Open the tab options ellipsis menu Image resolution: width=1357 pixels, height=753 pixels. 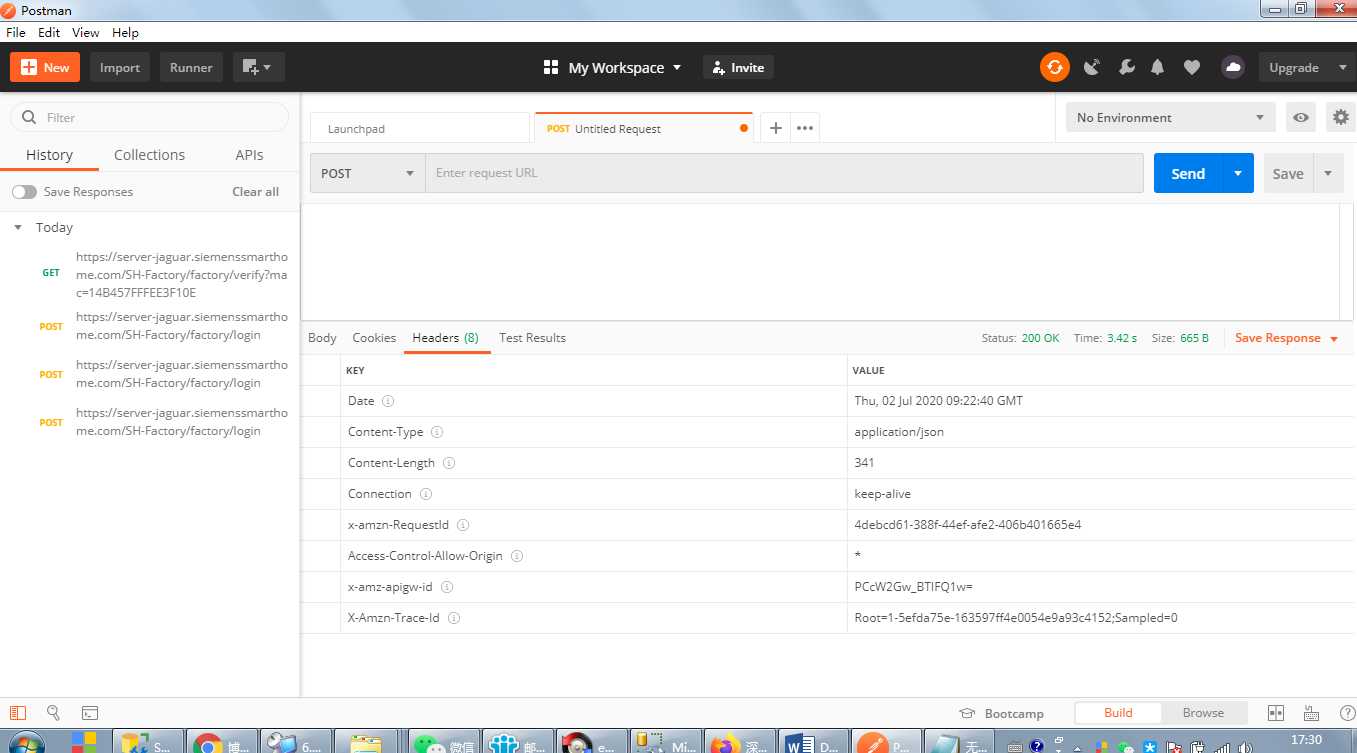[x=805, y=128]
